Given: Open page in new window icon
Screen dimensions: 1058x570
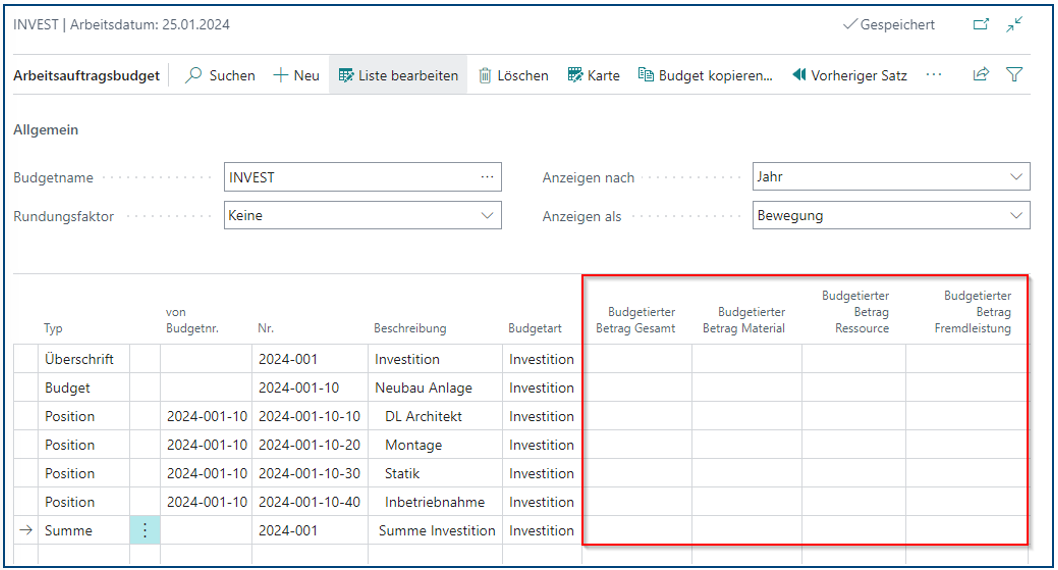Looking at the screenshot, I should pos(981,25).
